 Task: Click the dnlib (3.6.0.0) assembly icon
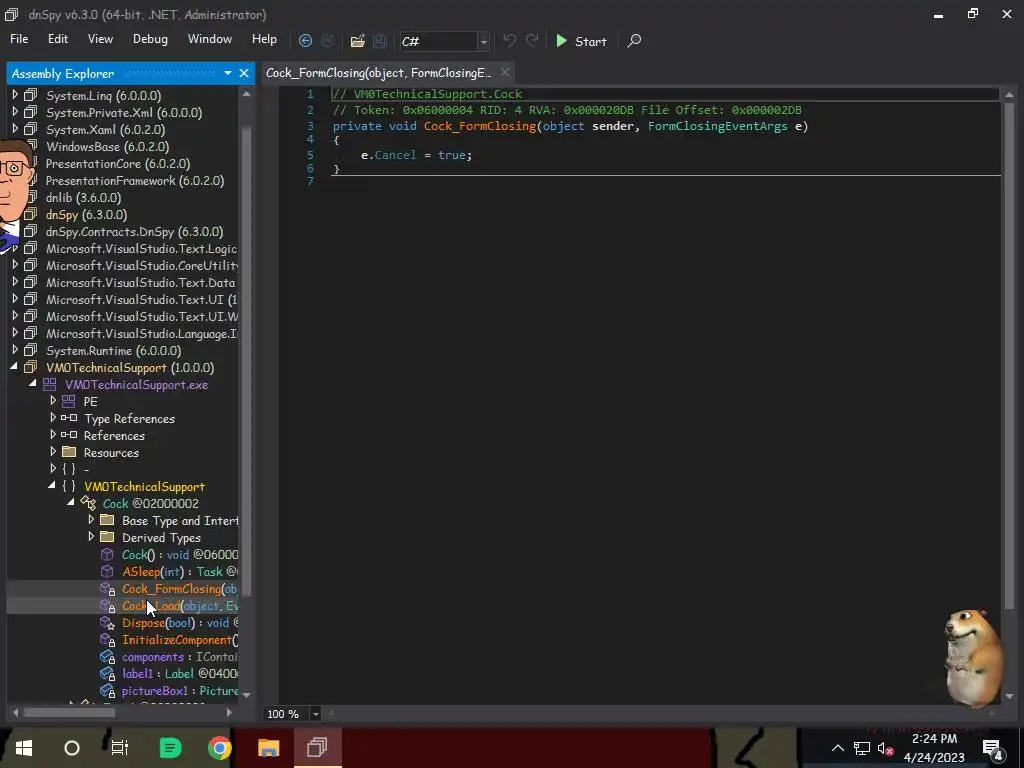(x=30, y=197)
